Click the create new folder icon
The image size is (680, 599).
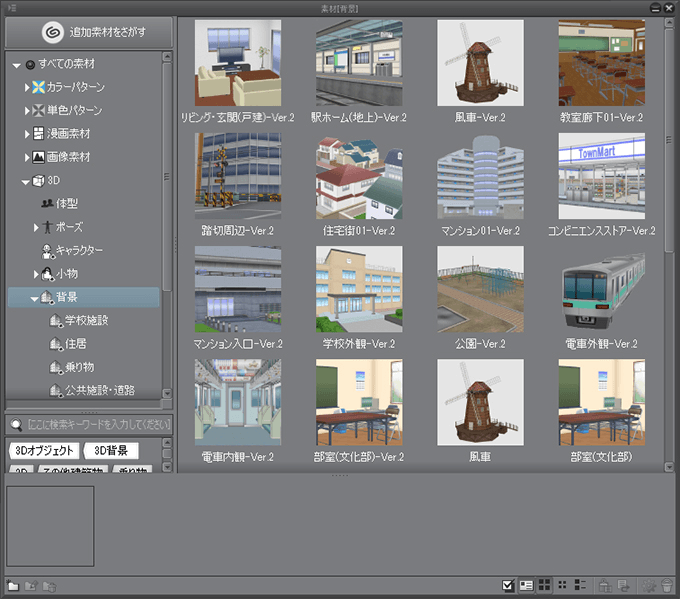pyautogui.click(x=13, y=585)
